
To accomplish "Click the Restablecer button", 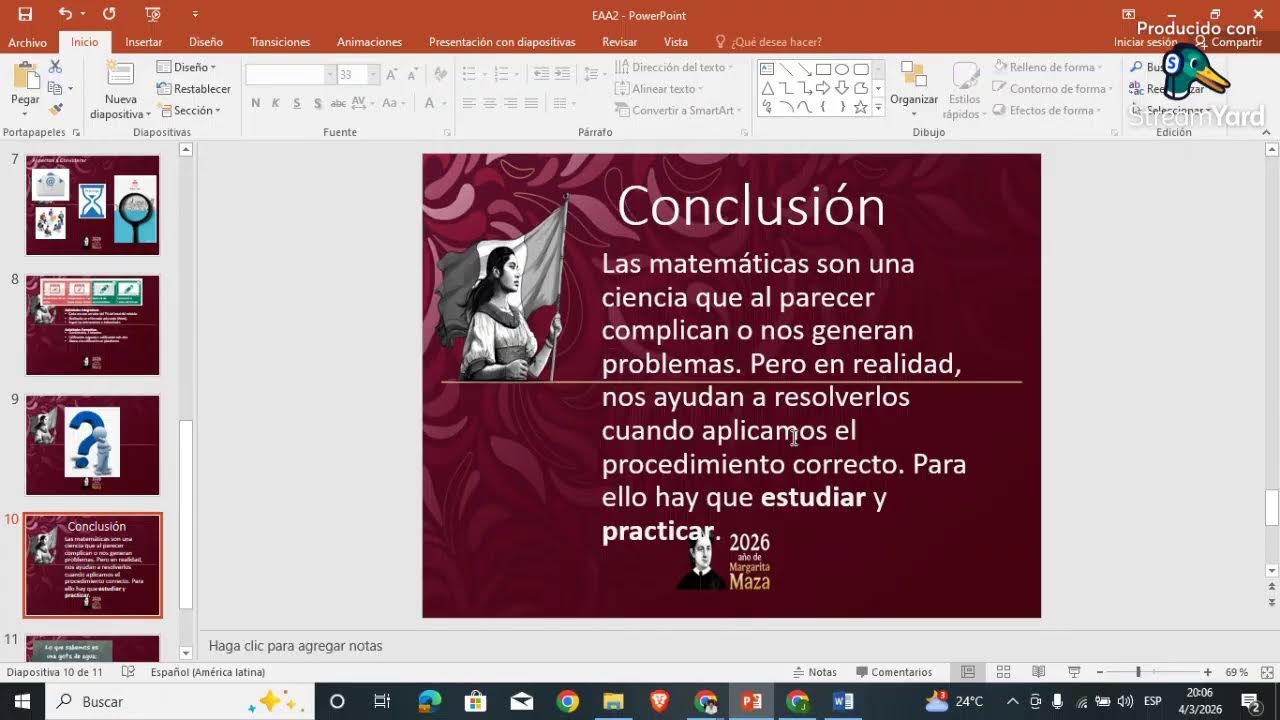I will (x=194, y=89).
